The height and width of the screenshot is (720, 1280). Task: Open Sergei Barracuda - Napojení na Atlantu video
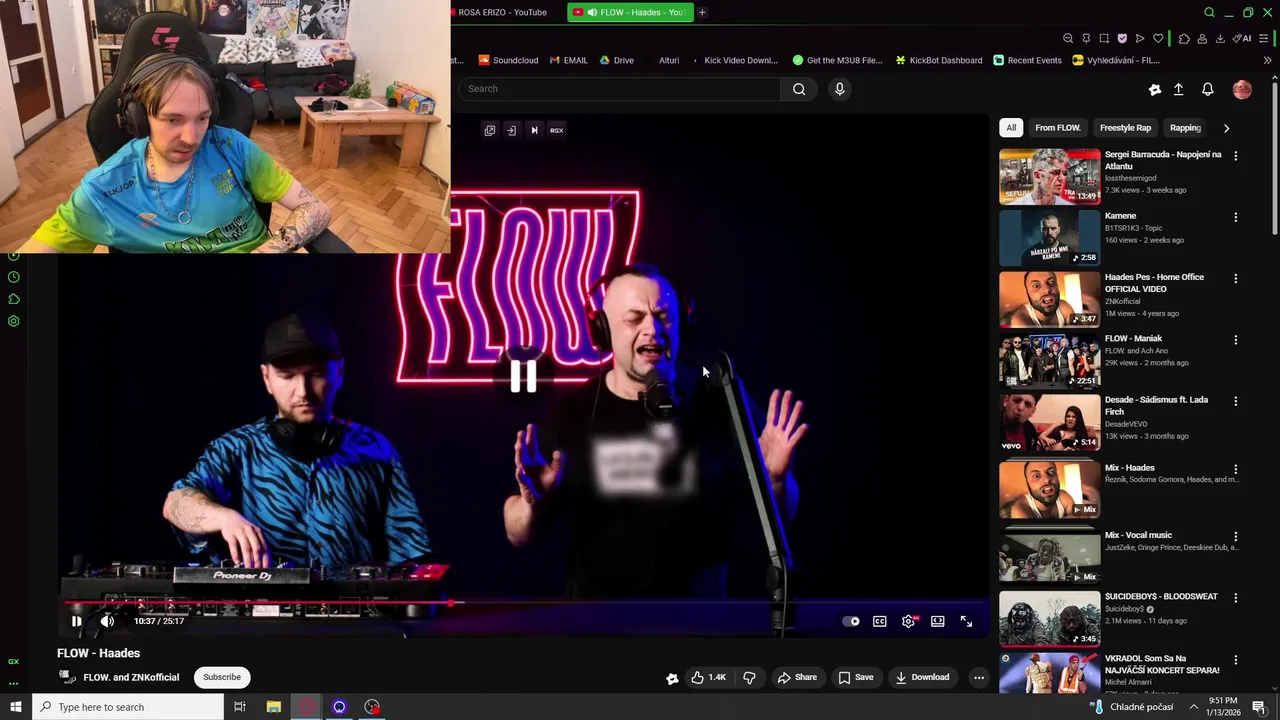point(1163,160)
